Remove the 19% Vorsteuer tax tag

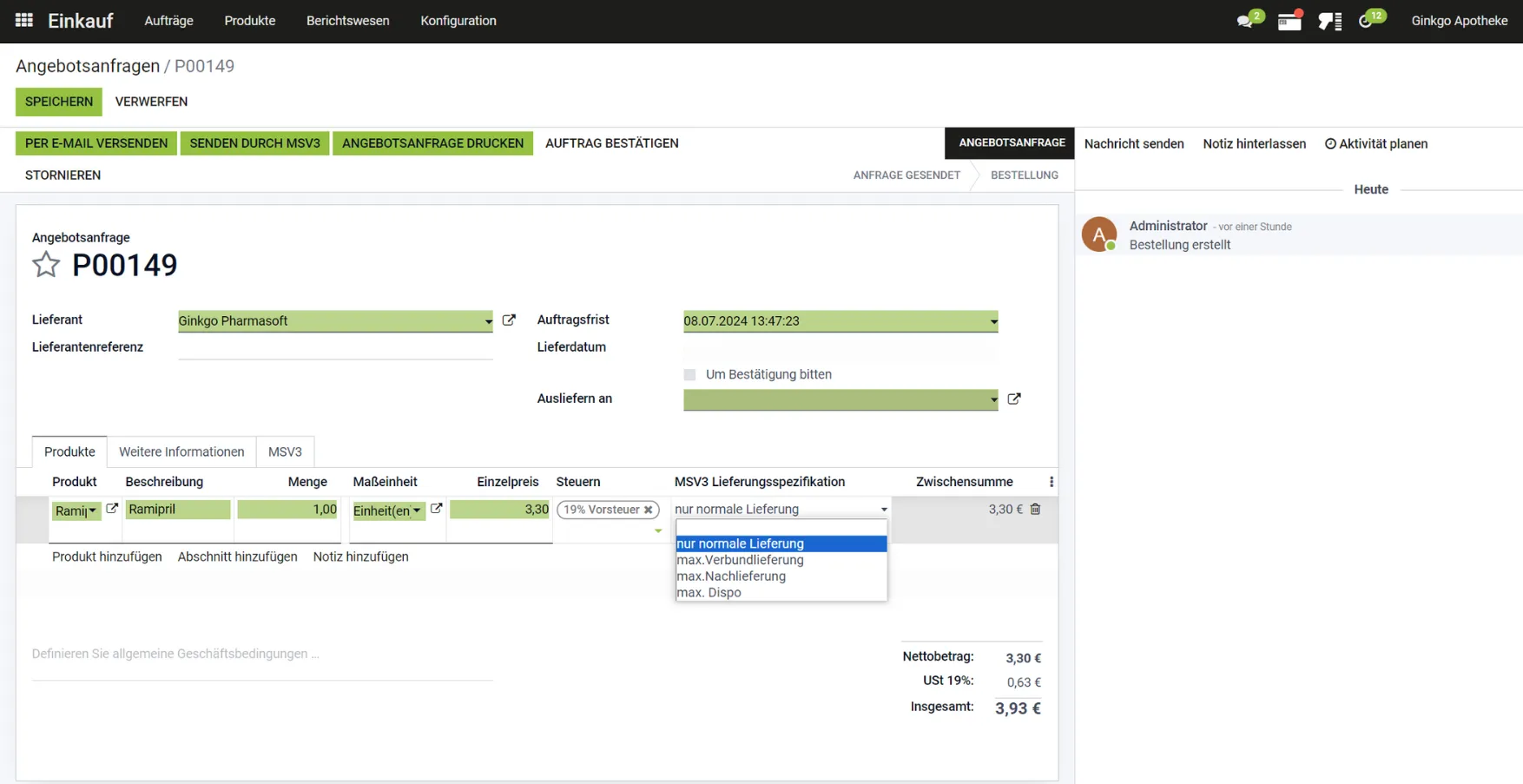coord(648,510)
